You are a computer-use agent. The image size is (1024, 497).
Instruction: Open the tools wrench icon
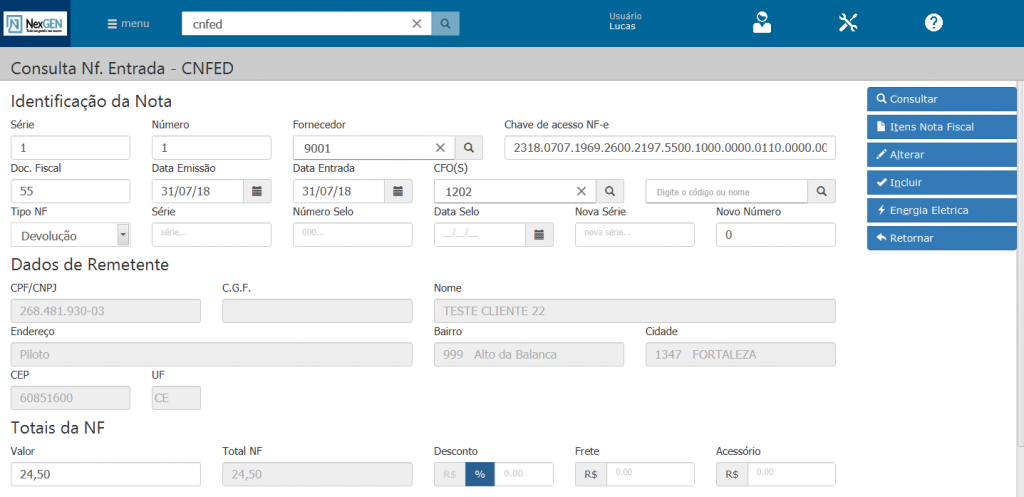848,23
